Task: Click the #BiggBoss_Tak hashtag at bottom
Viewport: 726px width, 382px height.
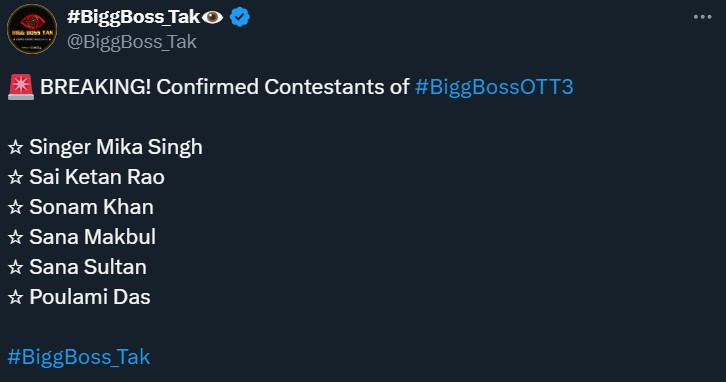Action: tap(79, 357)
